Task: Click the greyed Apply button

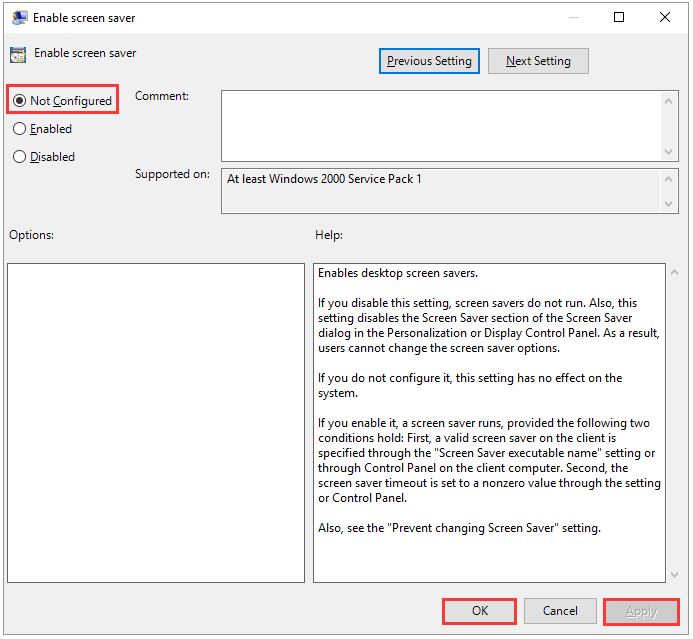Action: point(641,612)
